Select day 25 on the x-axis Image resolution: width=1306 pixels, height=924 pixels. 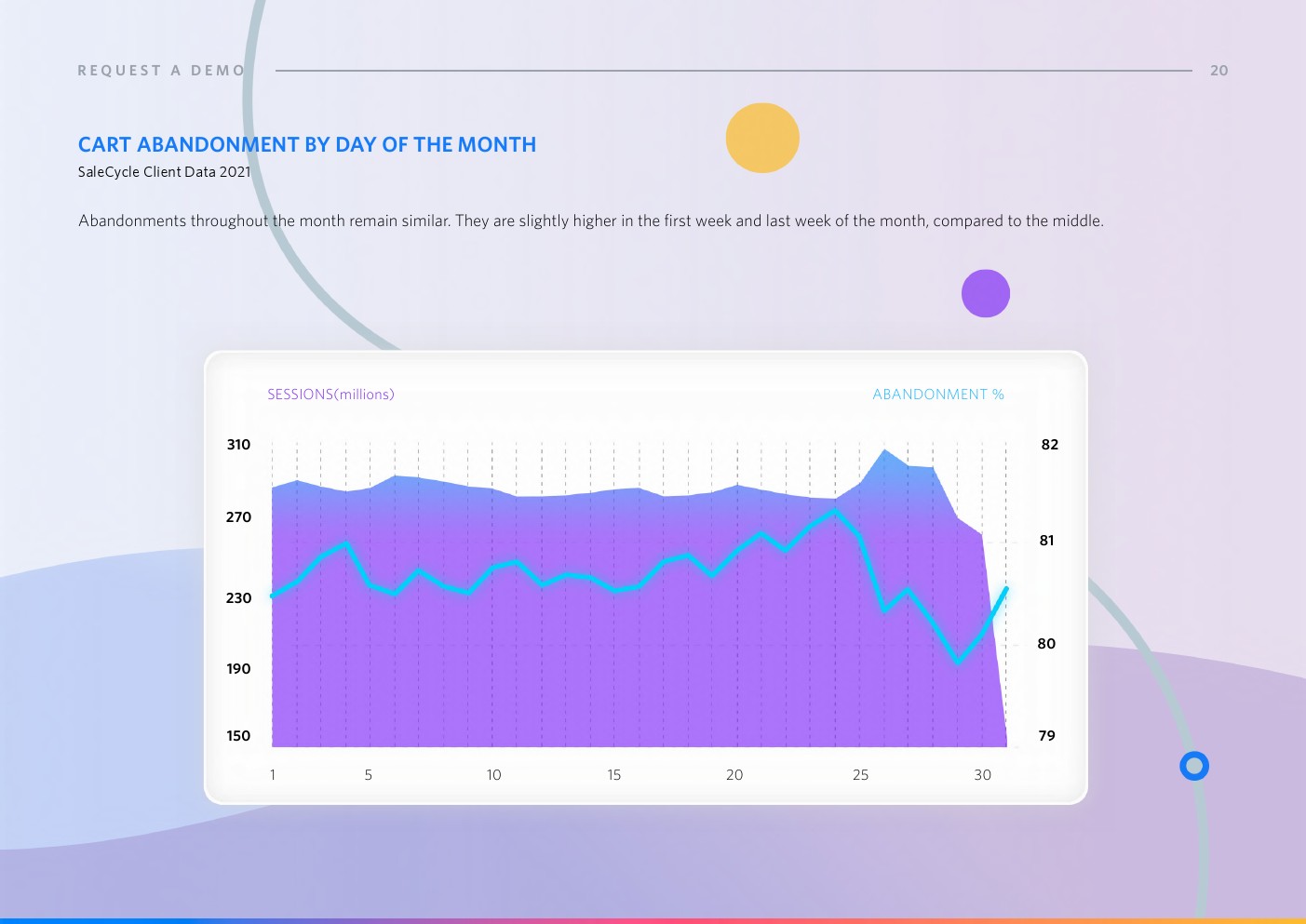pos(860,775)
